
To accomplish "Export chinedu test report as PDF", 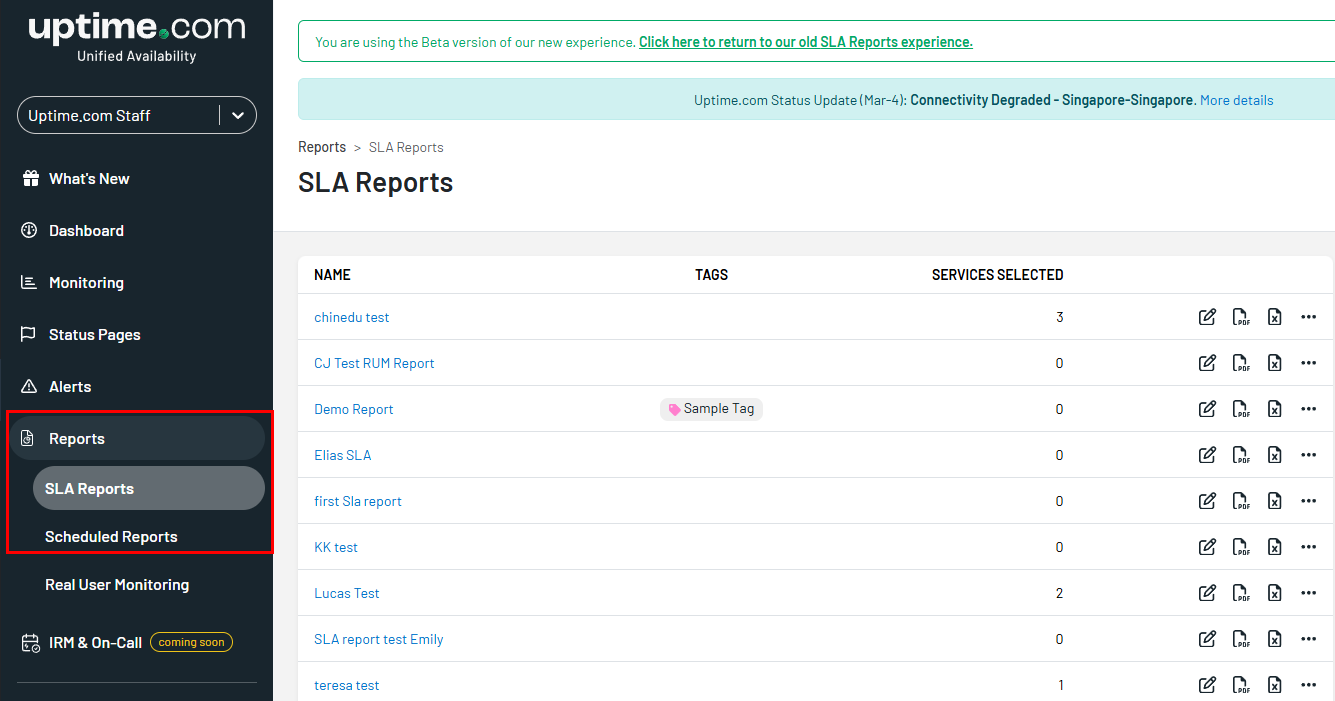I will pos(1241,317).
